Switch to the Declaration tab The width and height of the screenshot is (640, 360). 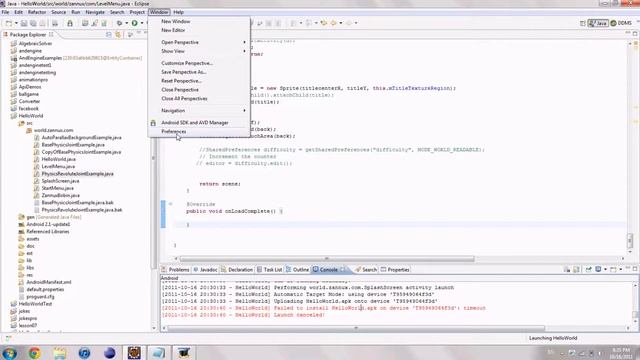pos(237,270)
